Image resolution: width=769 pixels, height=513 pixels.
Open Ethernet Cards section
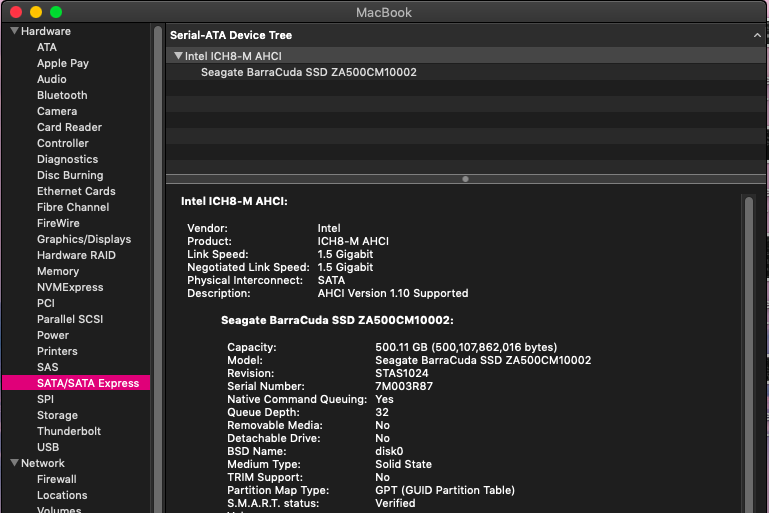(76, 191)
